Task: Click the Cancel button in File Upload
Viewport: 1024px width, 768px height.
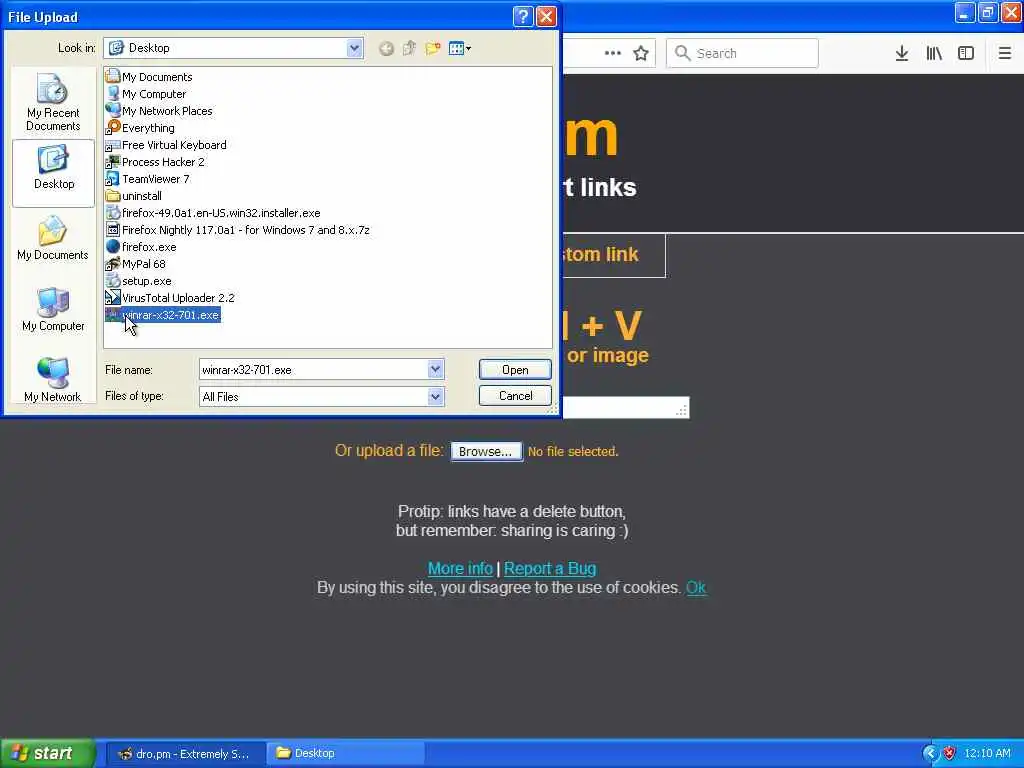Action: point(515,396)
